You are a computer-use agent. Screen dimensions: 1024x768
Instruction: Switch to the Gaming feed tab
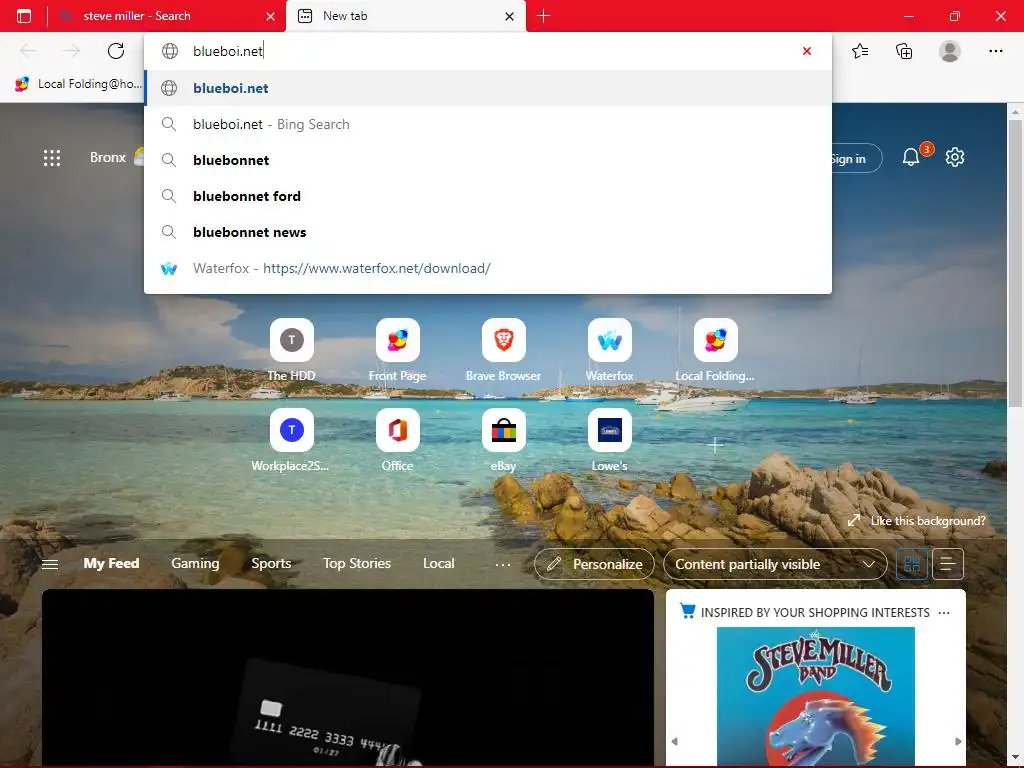pos(195,563)
